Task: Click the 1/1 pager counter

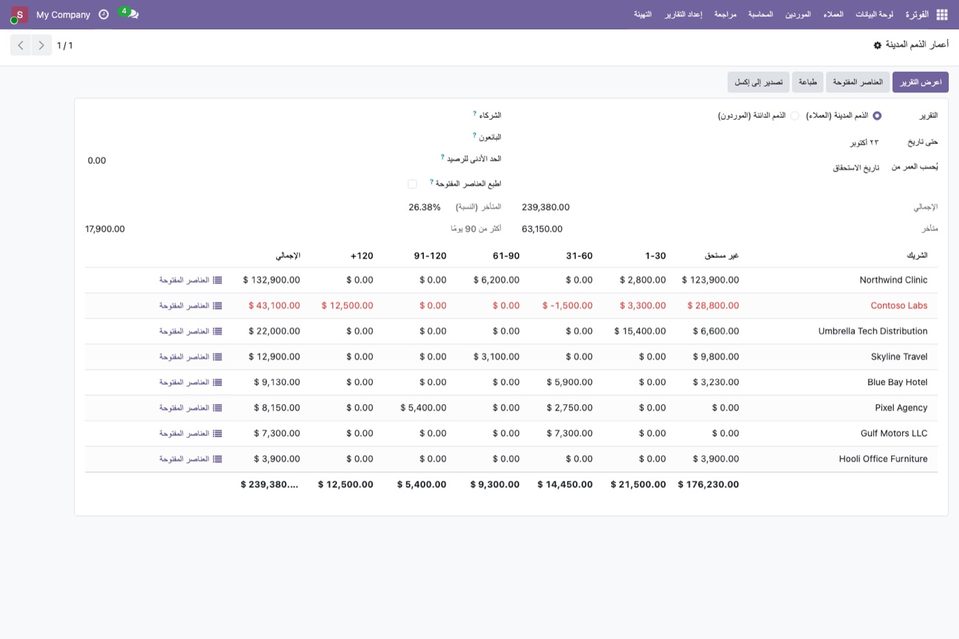Action: [x=65, y=45]
